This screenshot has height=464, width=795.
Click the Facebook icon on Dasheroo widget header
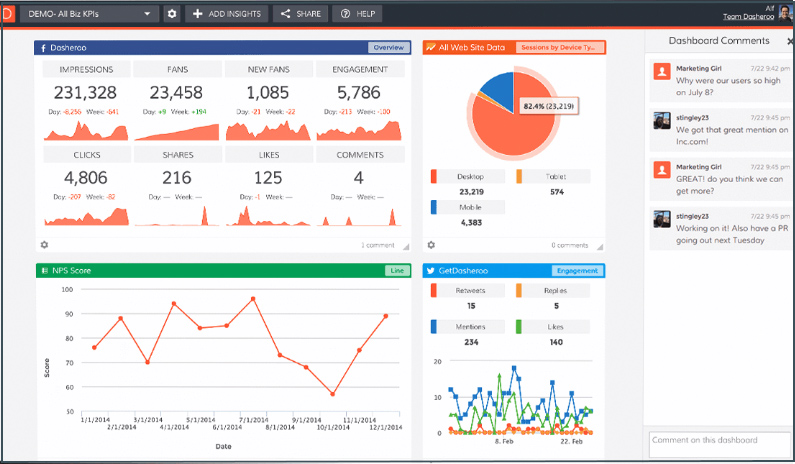43,47
